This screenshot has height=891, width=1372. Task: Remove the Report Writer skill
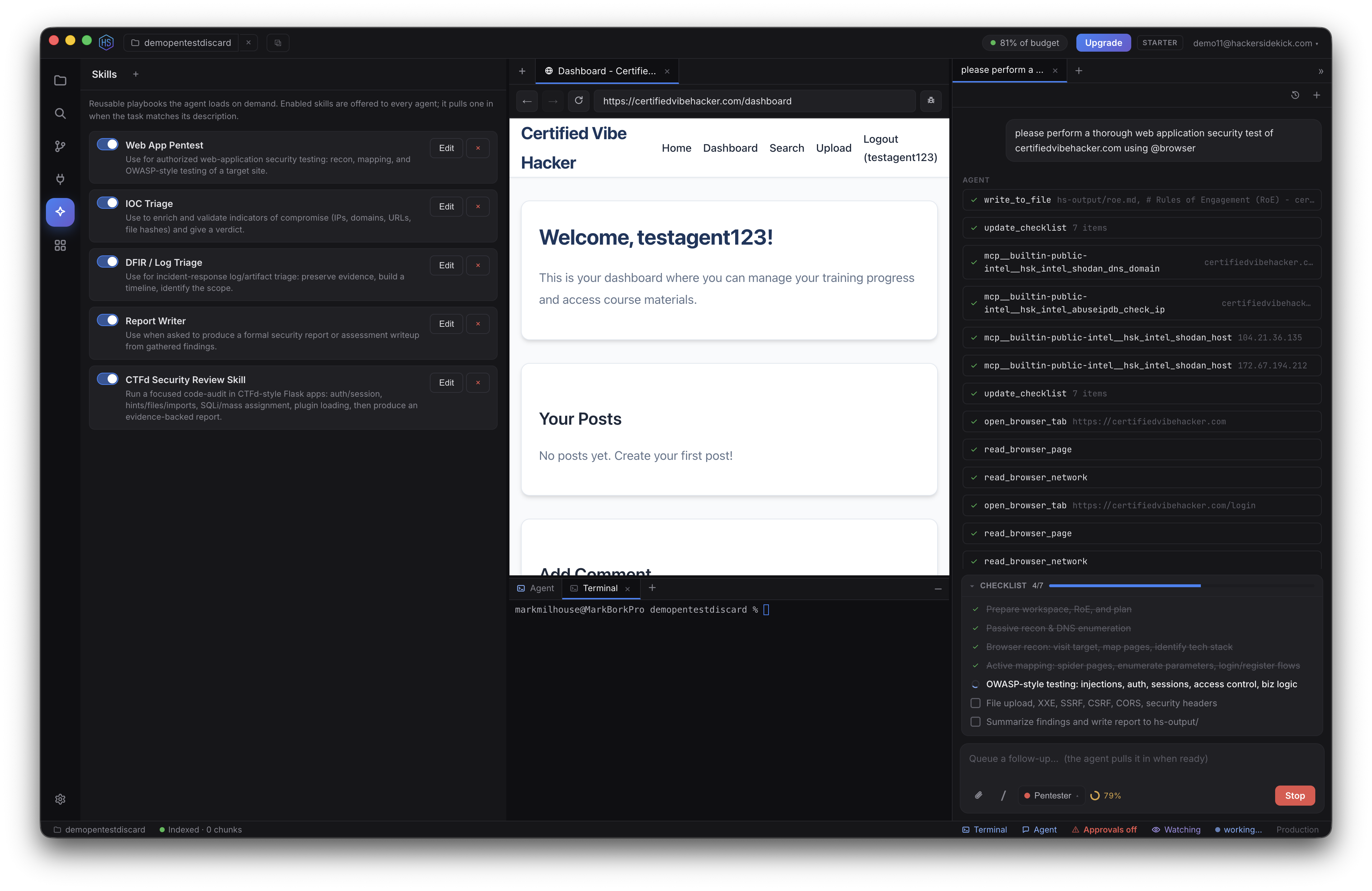point(477,324)
